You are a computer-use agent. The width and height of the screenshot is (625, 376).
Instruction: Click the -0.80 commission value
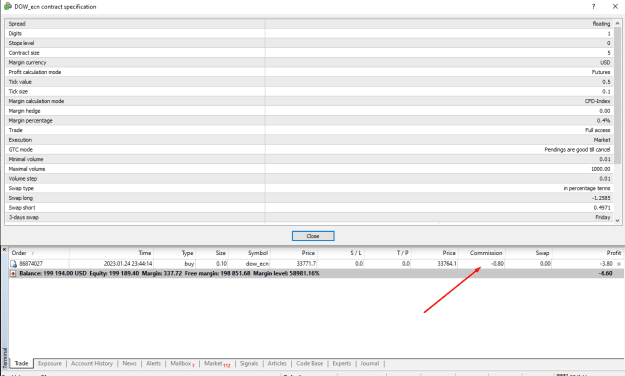click(x=497, y=264)
